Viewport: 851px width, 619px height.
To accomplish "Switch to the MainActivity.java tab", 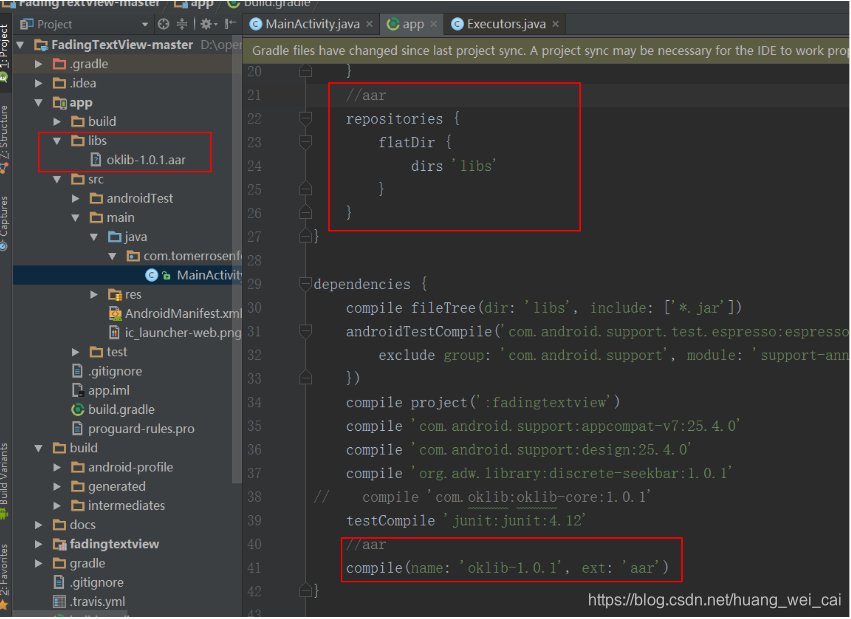I will tap(312, 24).
